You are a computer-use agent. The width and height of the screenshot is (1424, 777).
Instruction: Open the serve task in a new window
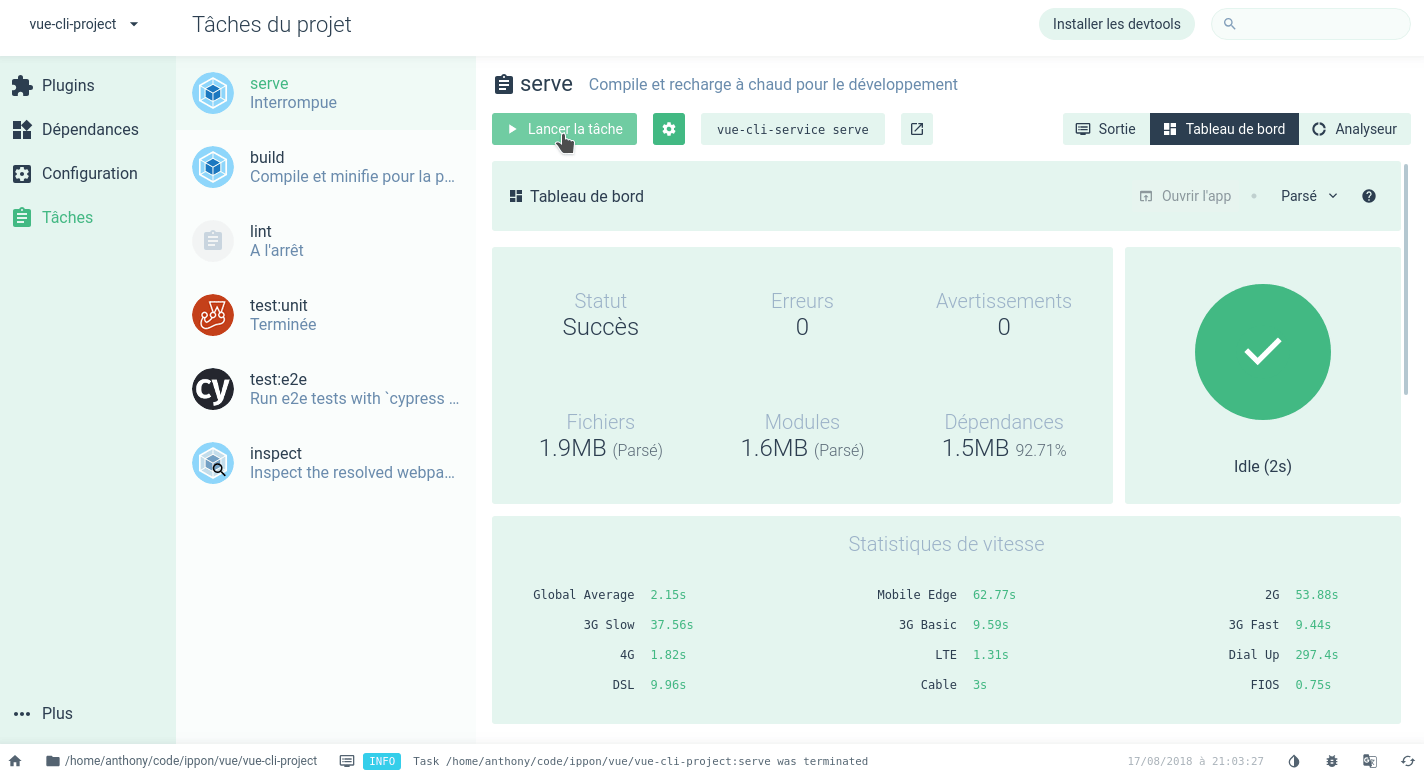916,128
